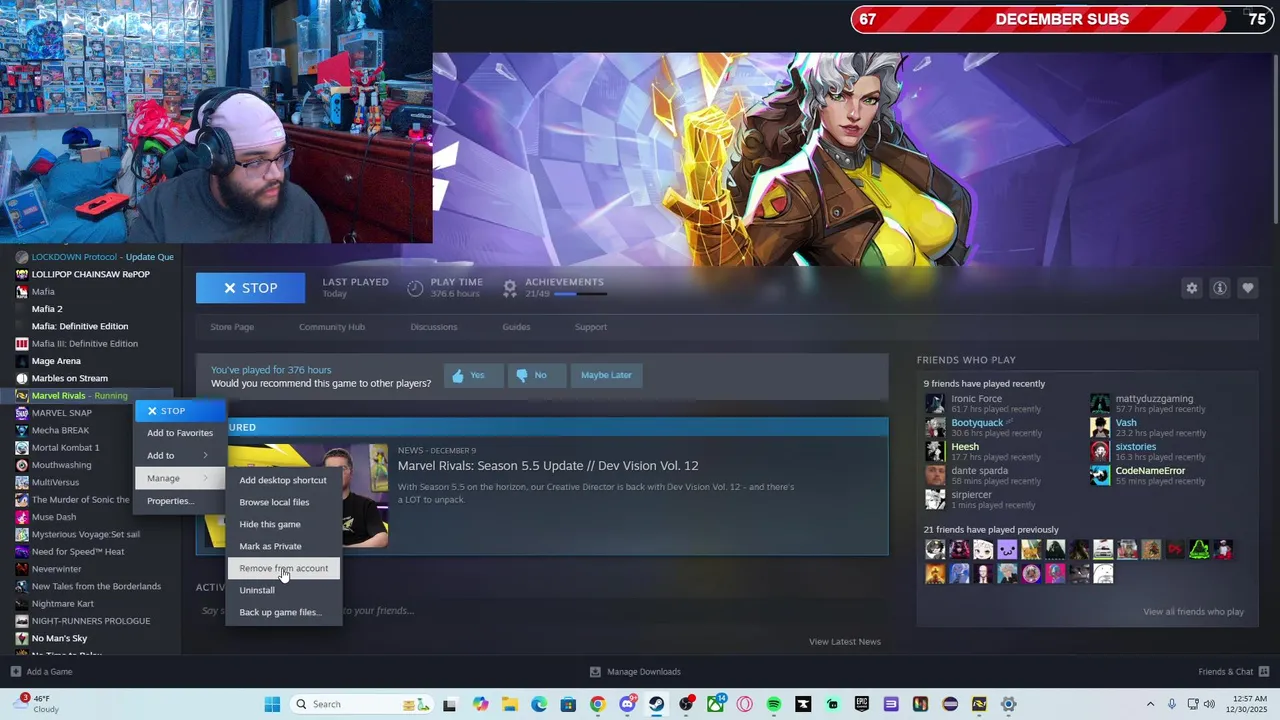The width and height of the screenshot is (1280, 720).
Task: Click the Achievements trophy icon
Action: tap(510, 288)
